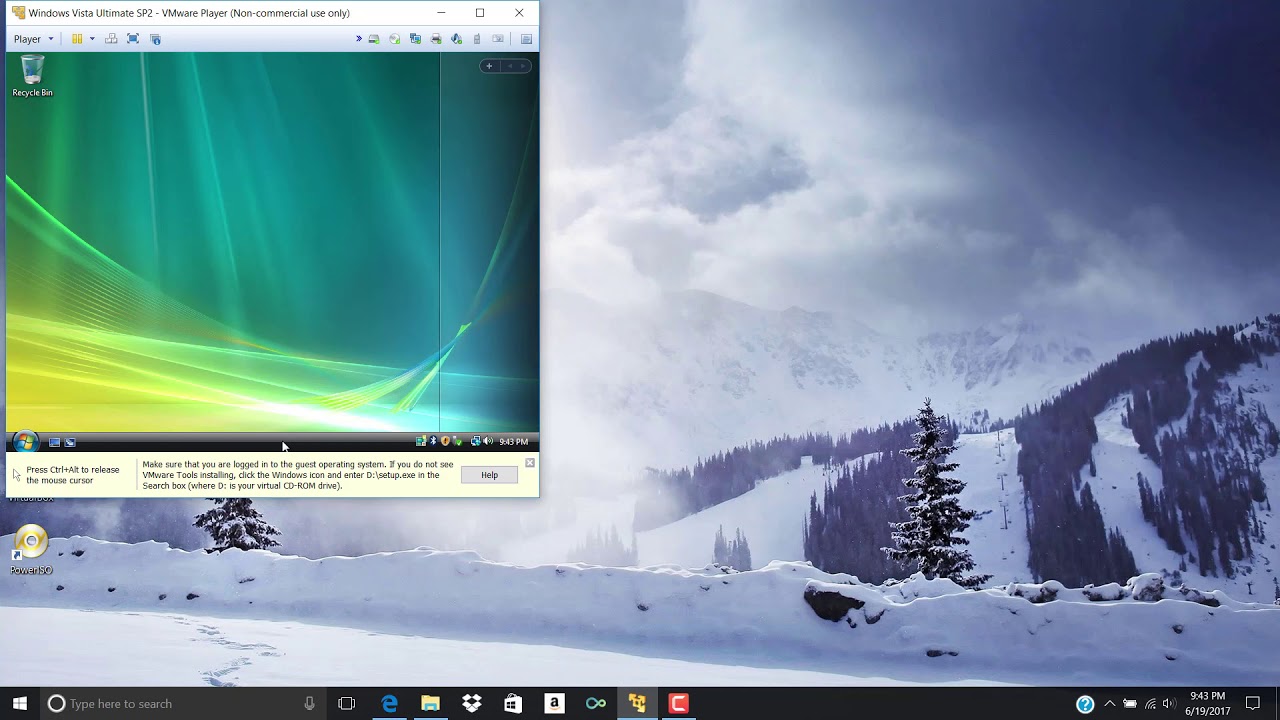
Task: Click the network adapter device icon
Action: [x=415, y=39]
